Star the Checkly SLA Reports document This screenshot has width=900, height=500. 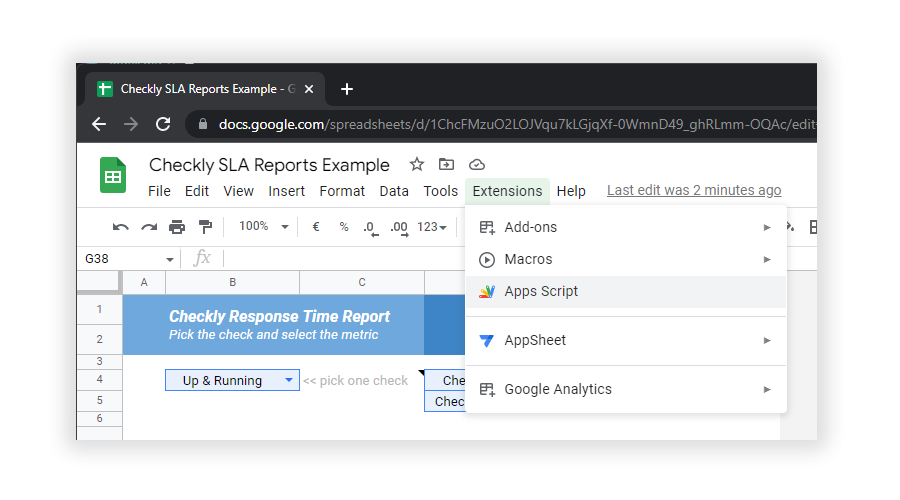point(417,165)
